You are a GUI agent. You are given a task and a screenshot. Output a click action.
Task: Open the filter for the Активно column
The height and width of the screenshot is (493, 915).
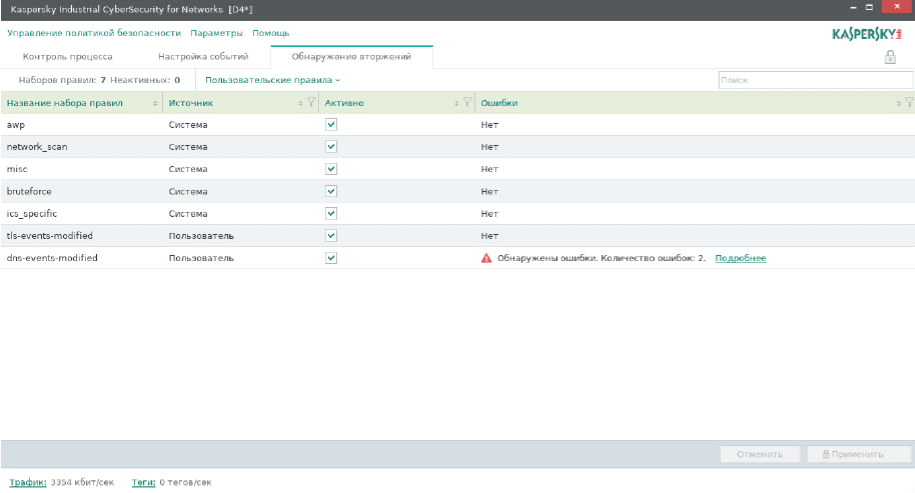(x=467, y=103)
